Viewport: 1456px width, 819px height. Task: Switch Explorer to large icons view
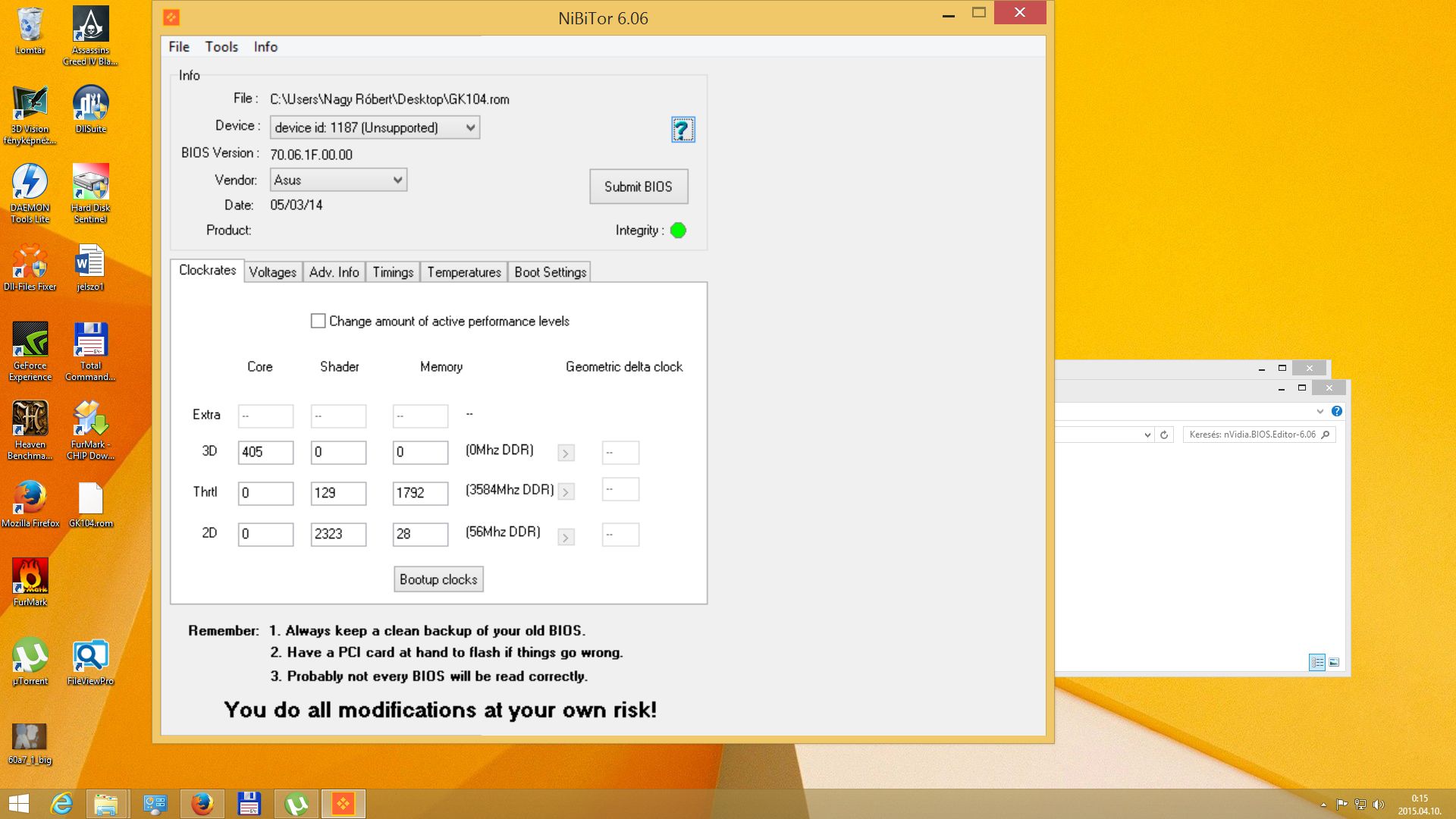point(1334,662)
